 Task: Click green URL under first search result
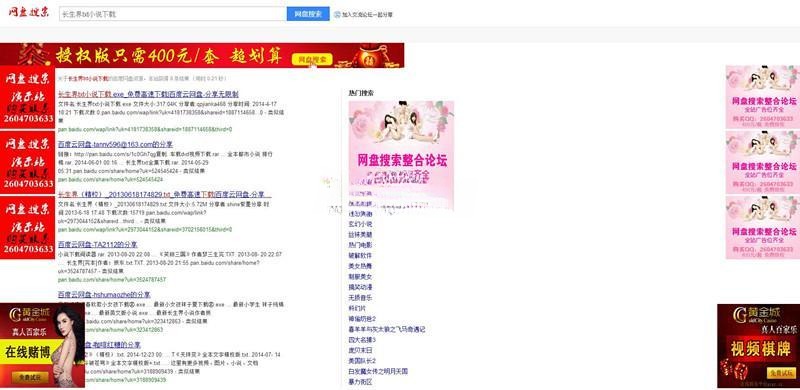(144, 130)
